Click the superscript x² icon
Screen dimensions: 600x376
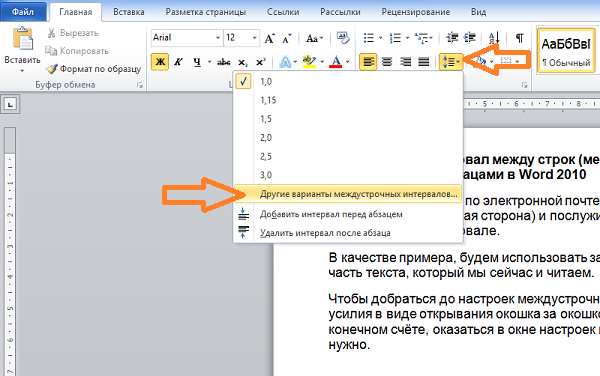261,62
